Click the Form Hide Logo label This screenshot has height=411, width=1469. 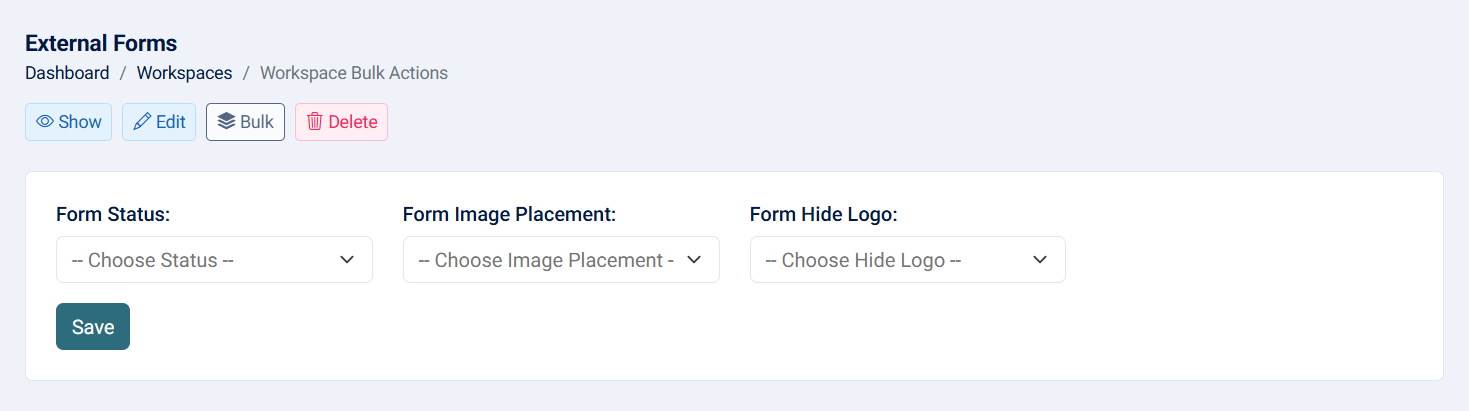pos(824,214)
